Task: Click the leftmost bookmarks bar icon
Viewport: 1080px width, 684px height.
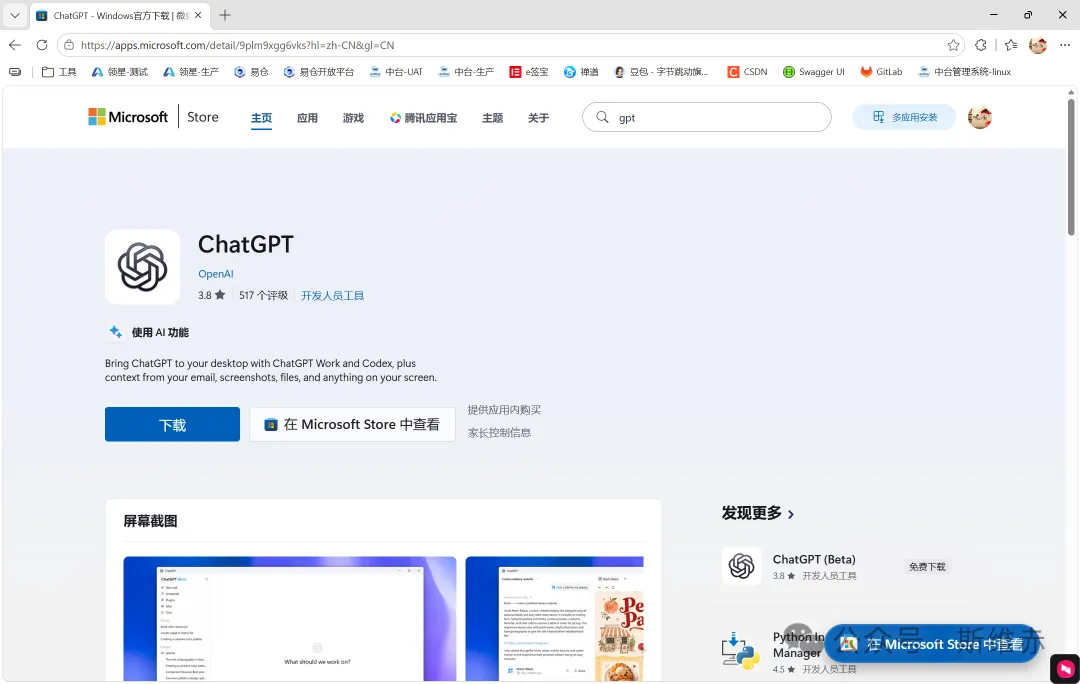Action: 14,72
